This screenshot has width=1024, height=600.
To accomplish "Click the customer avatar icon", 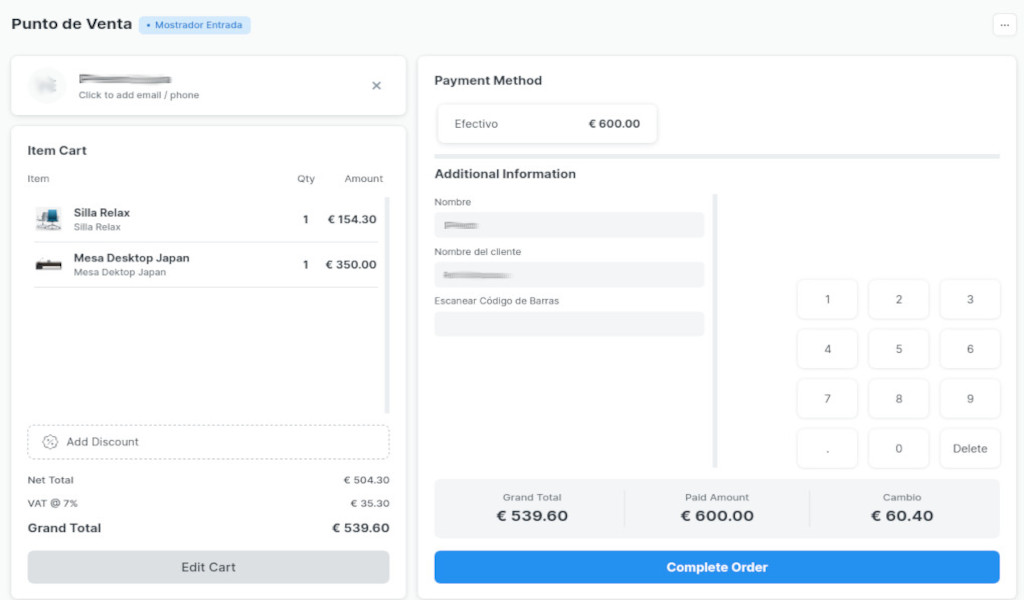I will pyautogui.click(x=47, y=86).
